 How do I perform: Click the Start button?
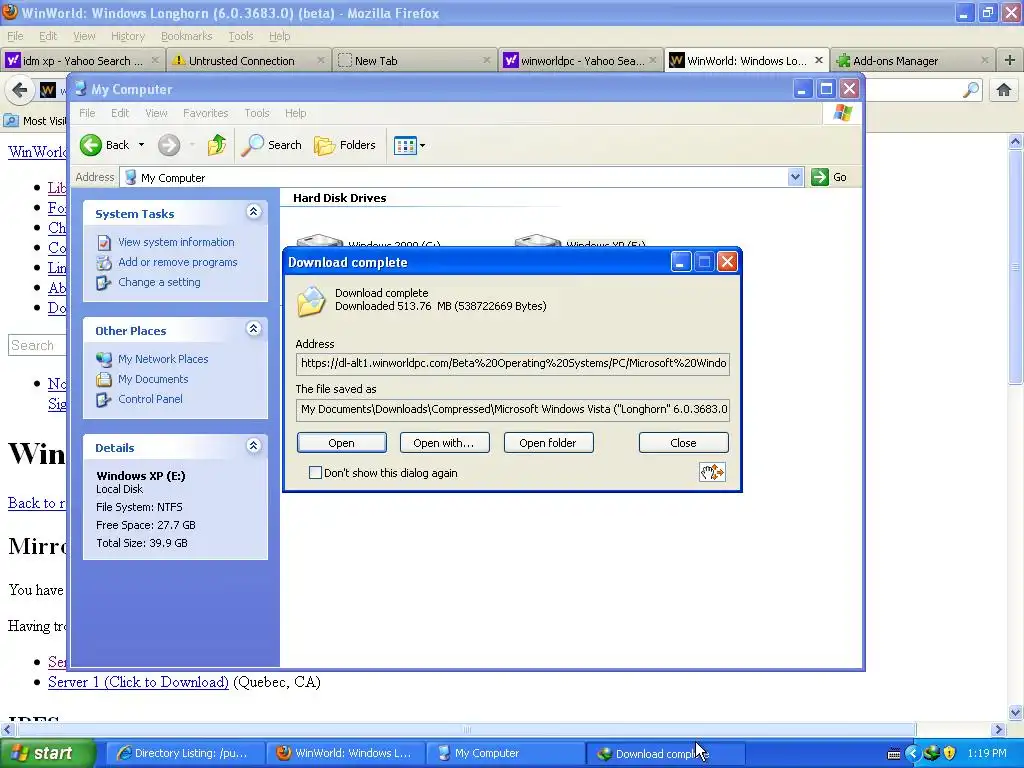pos(48,753)
